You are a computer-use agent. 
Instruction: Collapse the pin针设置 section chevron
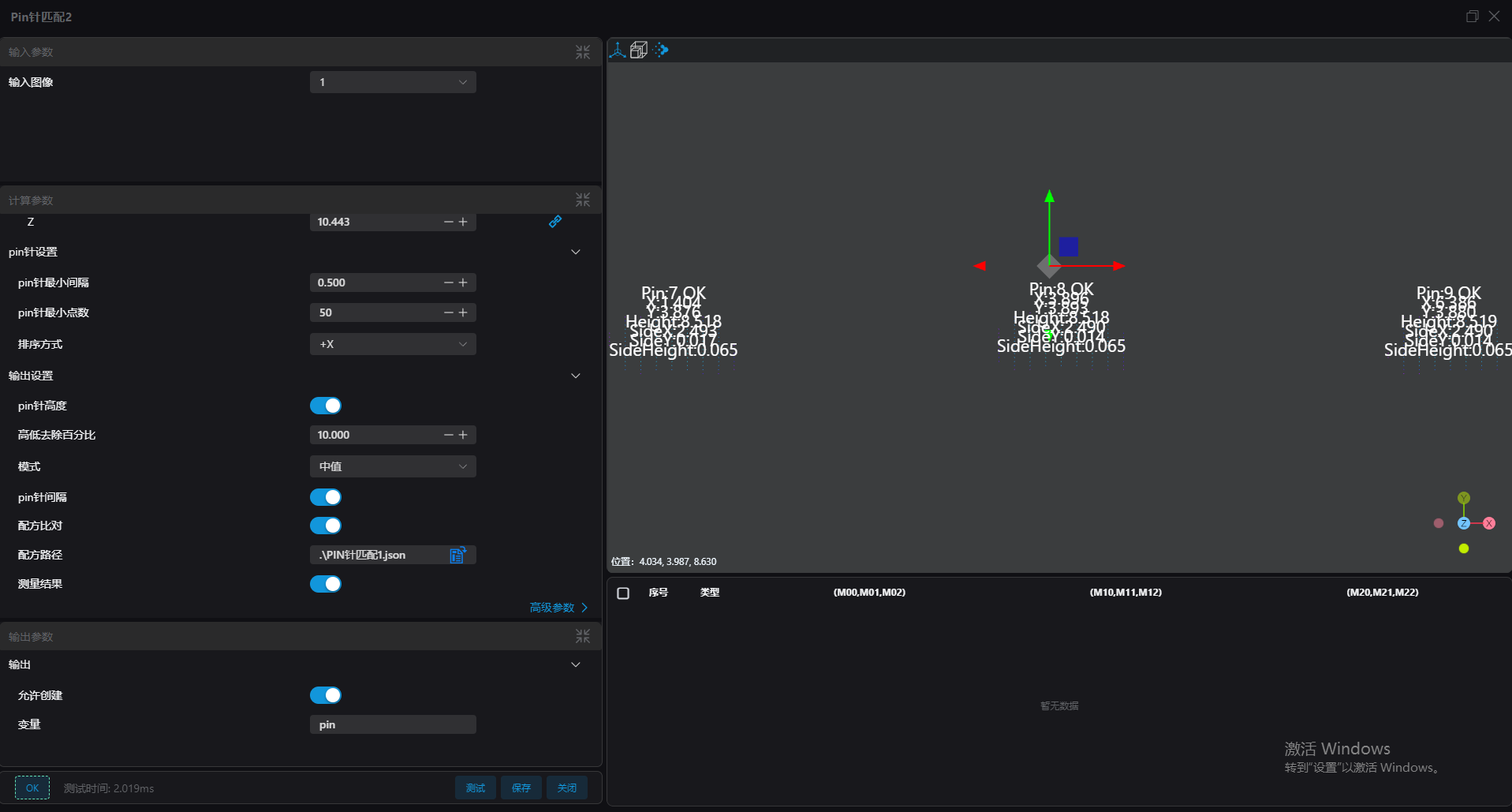pos(576,252)
